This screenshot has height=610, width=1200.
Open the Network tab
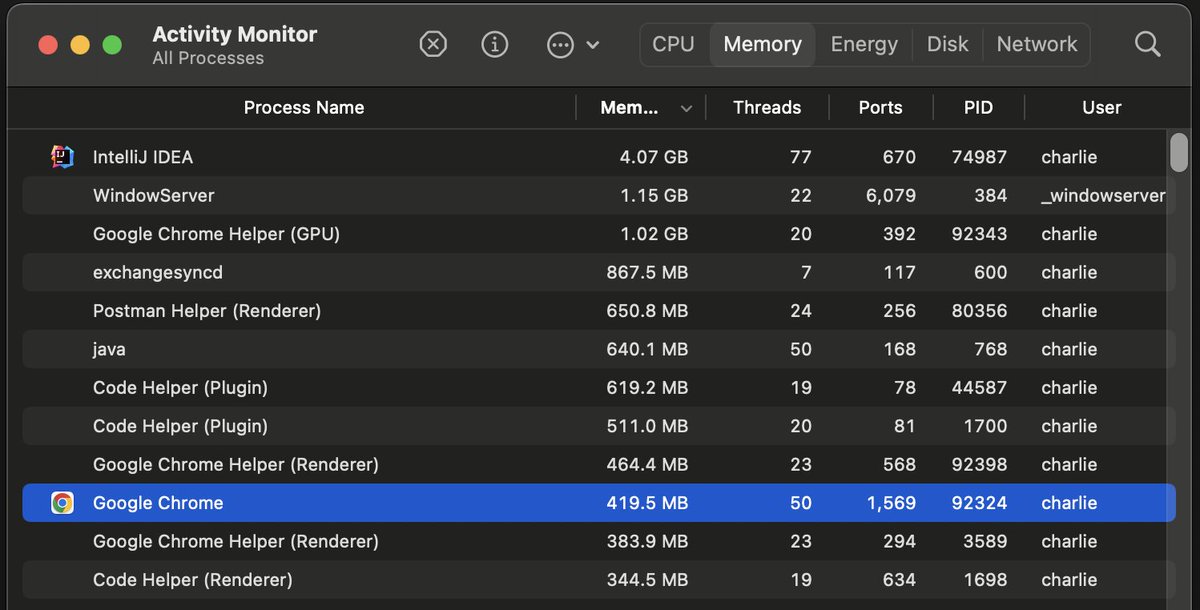[x=1037, y=44]
